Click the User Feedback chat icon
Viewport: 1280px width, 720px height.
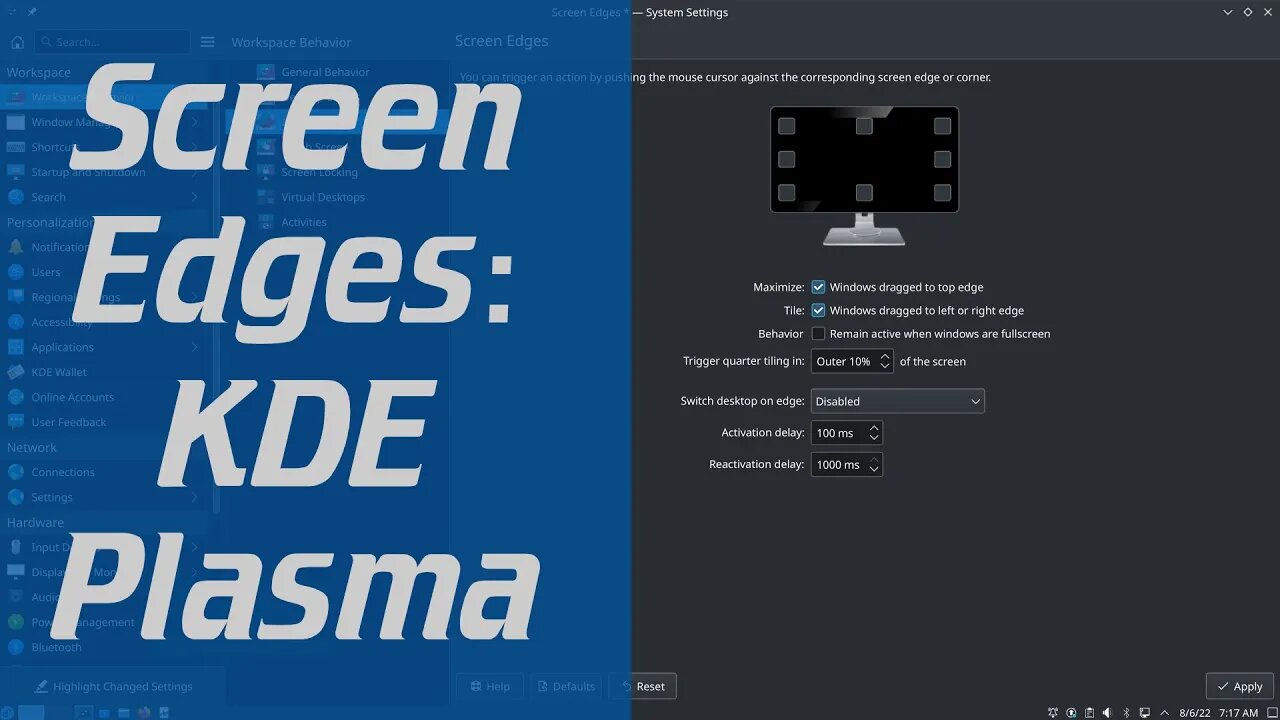[x=15, y=422]
